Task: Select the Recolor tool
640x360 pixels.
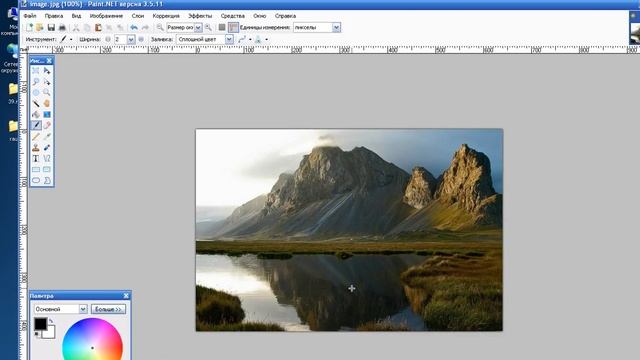Action: click(x=47, y=147)
